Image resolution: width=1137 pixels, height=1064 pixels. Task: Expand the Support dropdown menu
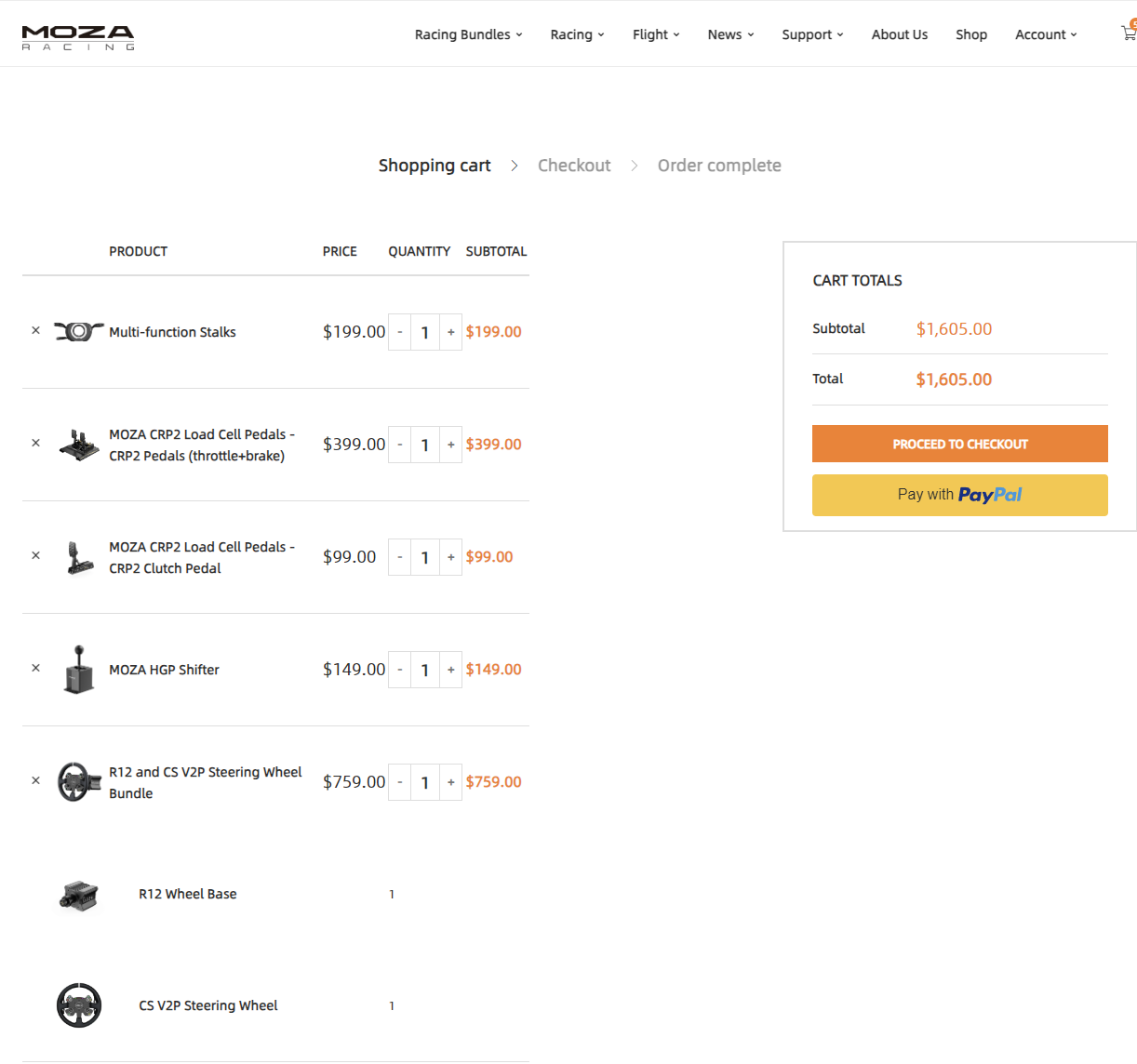coord(812,34)
